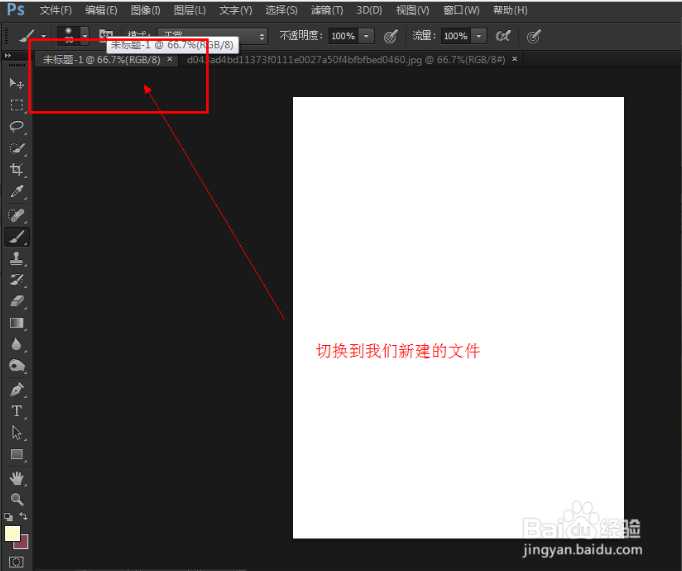Reset to default foreground and background colors
Image resolution: width=682 pixels, height=571 pixels.
pyautogui.click(x=8, y=517)
